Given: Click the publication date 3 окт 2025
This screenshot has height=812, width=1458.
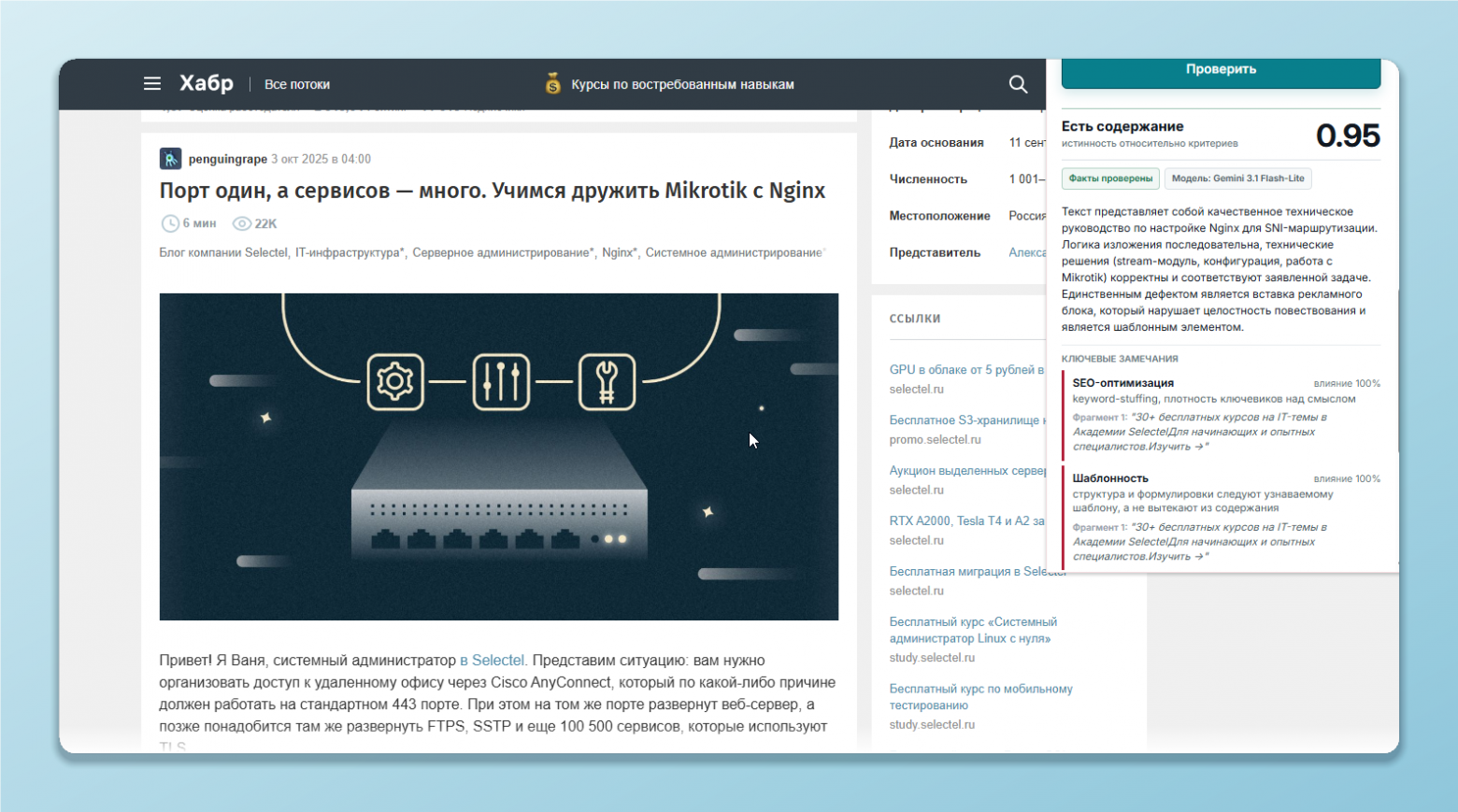Looking at the screenshot, I should [321, 159].
